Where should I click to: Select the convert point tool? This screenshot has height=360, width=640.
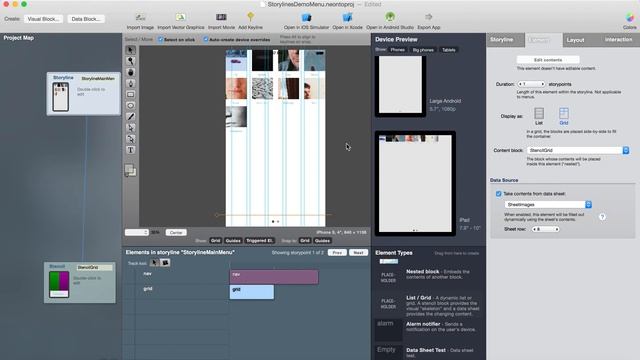(x=131, y=139)
